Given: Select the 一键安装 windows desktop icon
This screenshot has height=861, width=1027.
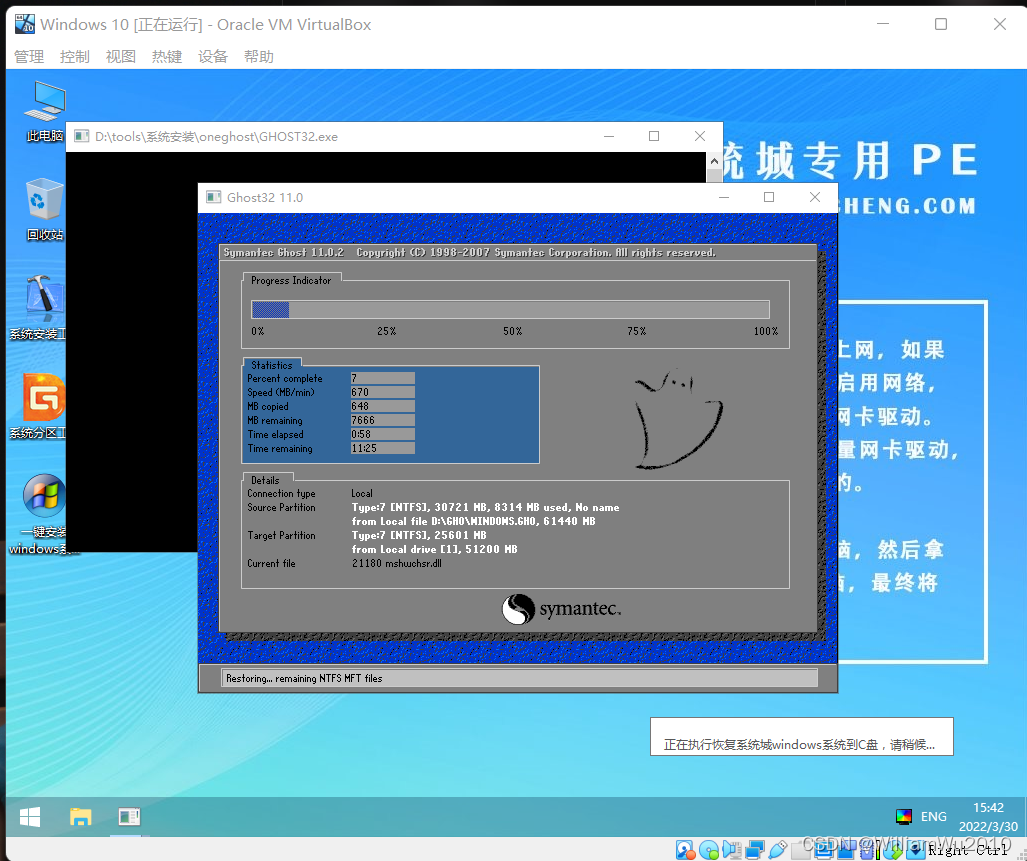Looking at the screenshot, I should pos(43,515).
